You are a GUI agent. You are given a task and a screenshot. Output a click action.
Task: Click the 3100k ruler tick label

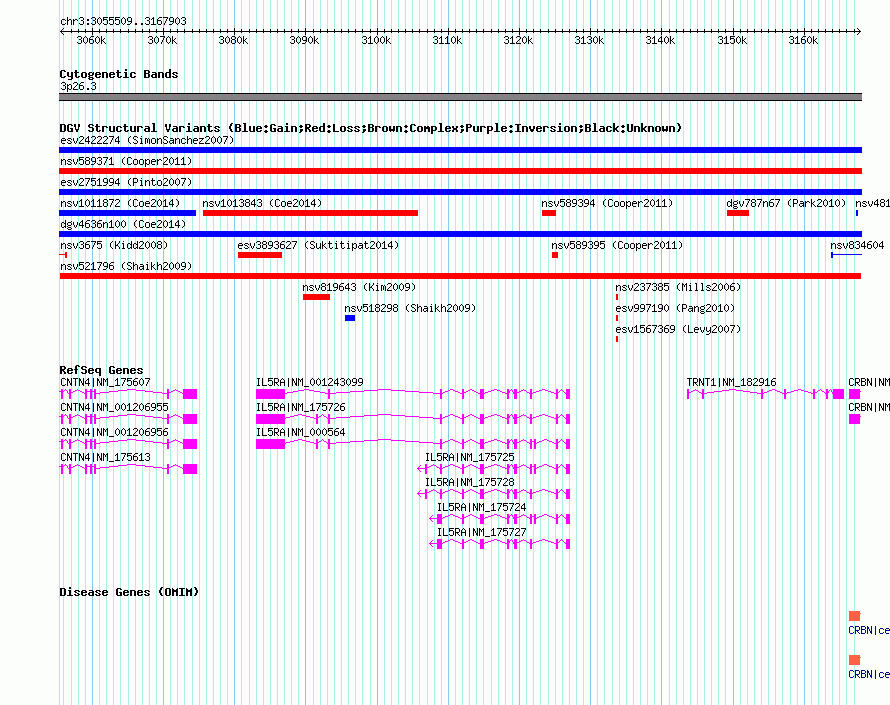point(376,40)
